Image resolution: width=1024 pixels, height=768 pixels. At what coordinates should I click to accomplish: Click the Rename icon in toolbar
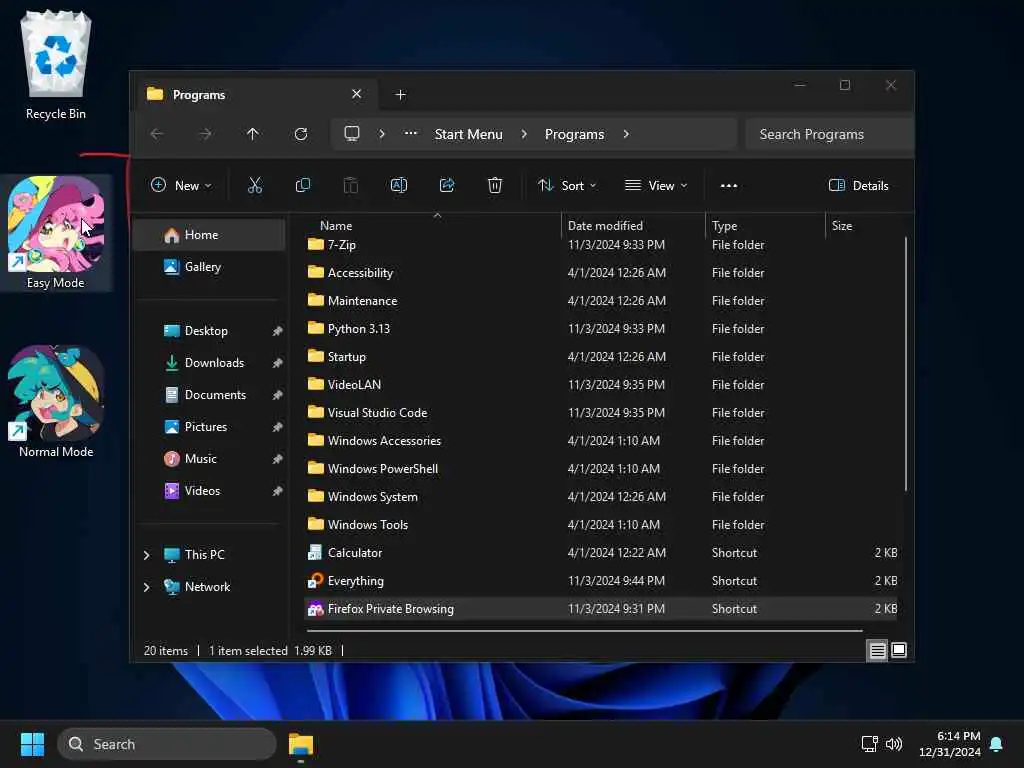[399, 185]
